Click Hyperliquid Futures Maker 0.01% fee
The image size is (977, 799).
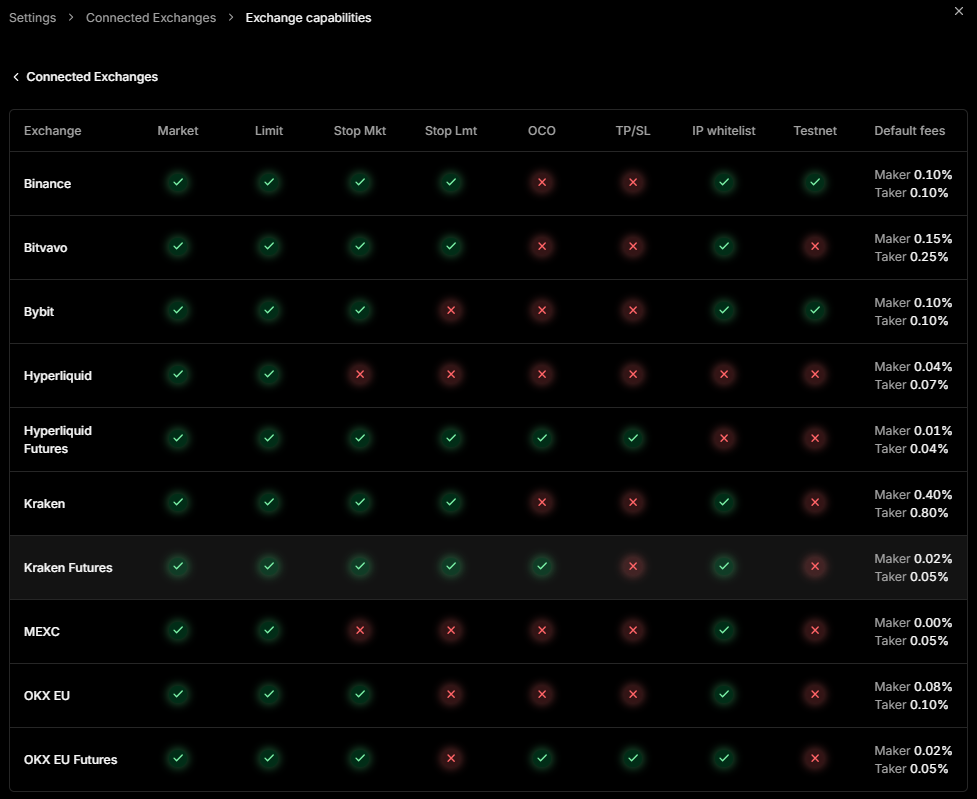click(913, 431)
